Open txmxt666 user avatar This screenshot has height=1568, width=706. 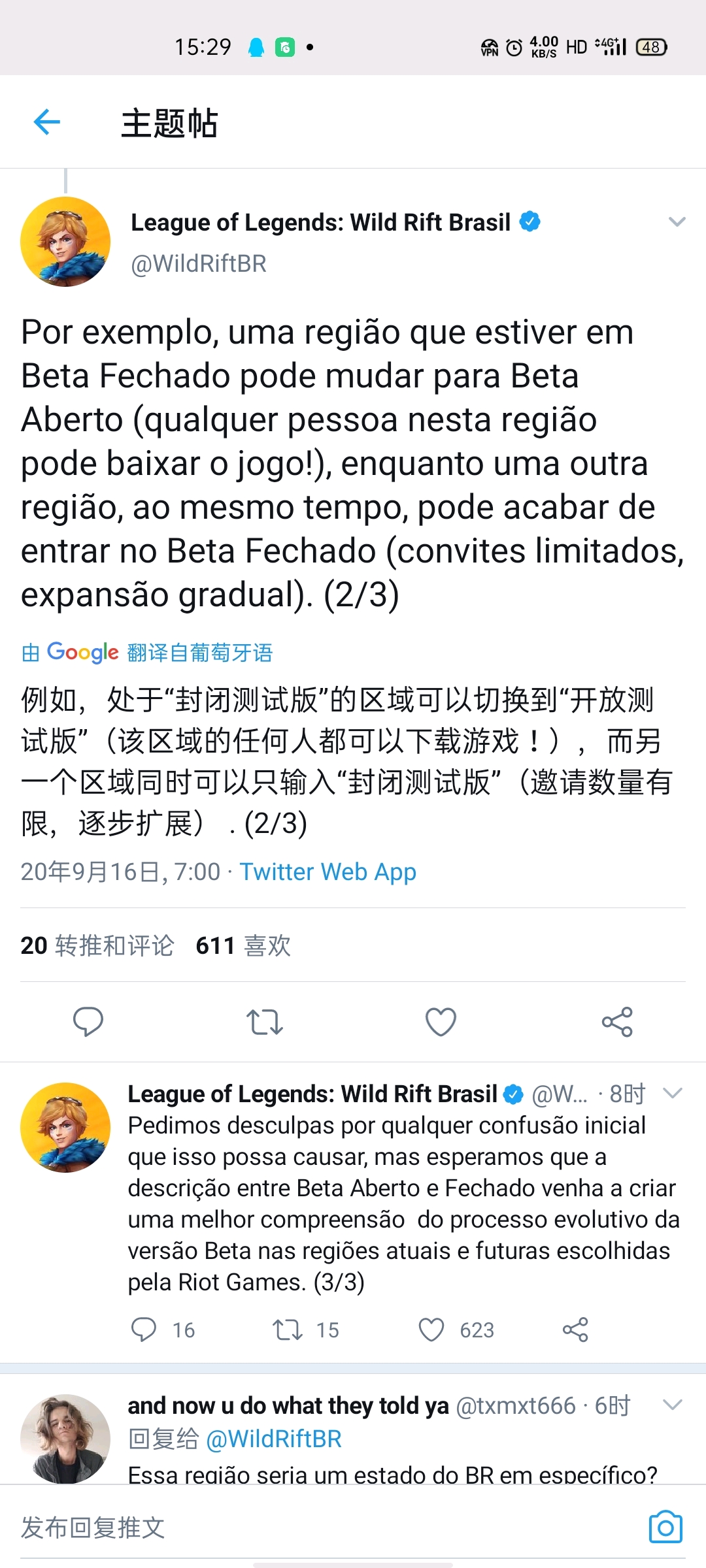pyautogui.click(x=65, y=1439)
